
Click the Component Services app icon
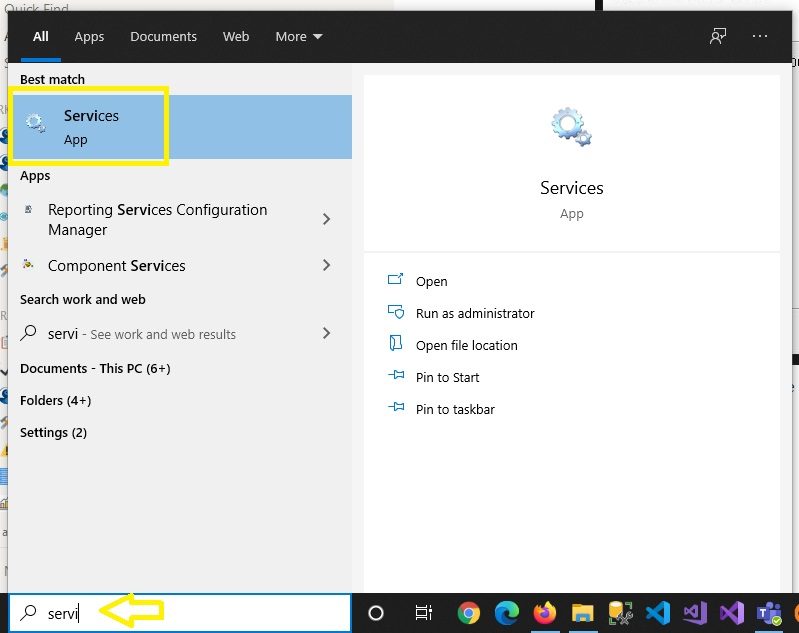[x=29, y=264]
